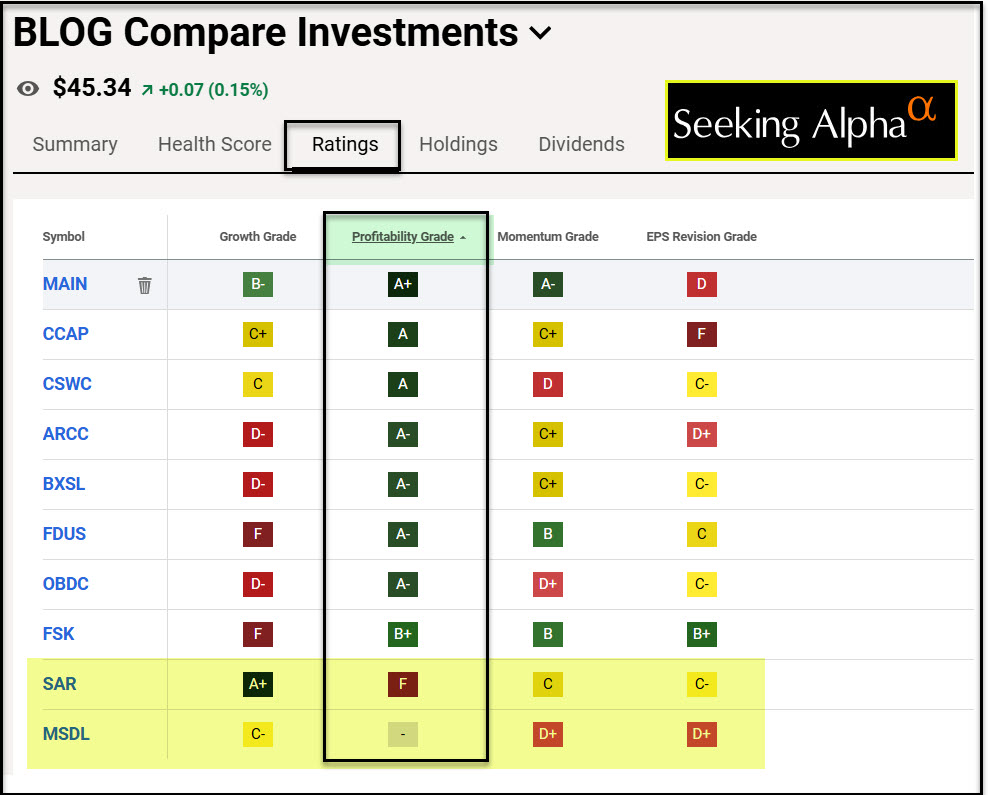Screen dimensions: 988x795
Task: Click the green price change arrow indicator
Action: pos(147,90)
